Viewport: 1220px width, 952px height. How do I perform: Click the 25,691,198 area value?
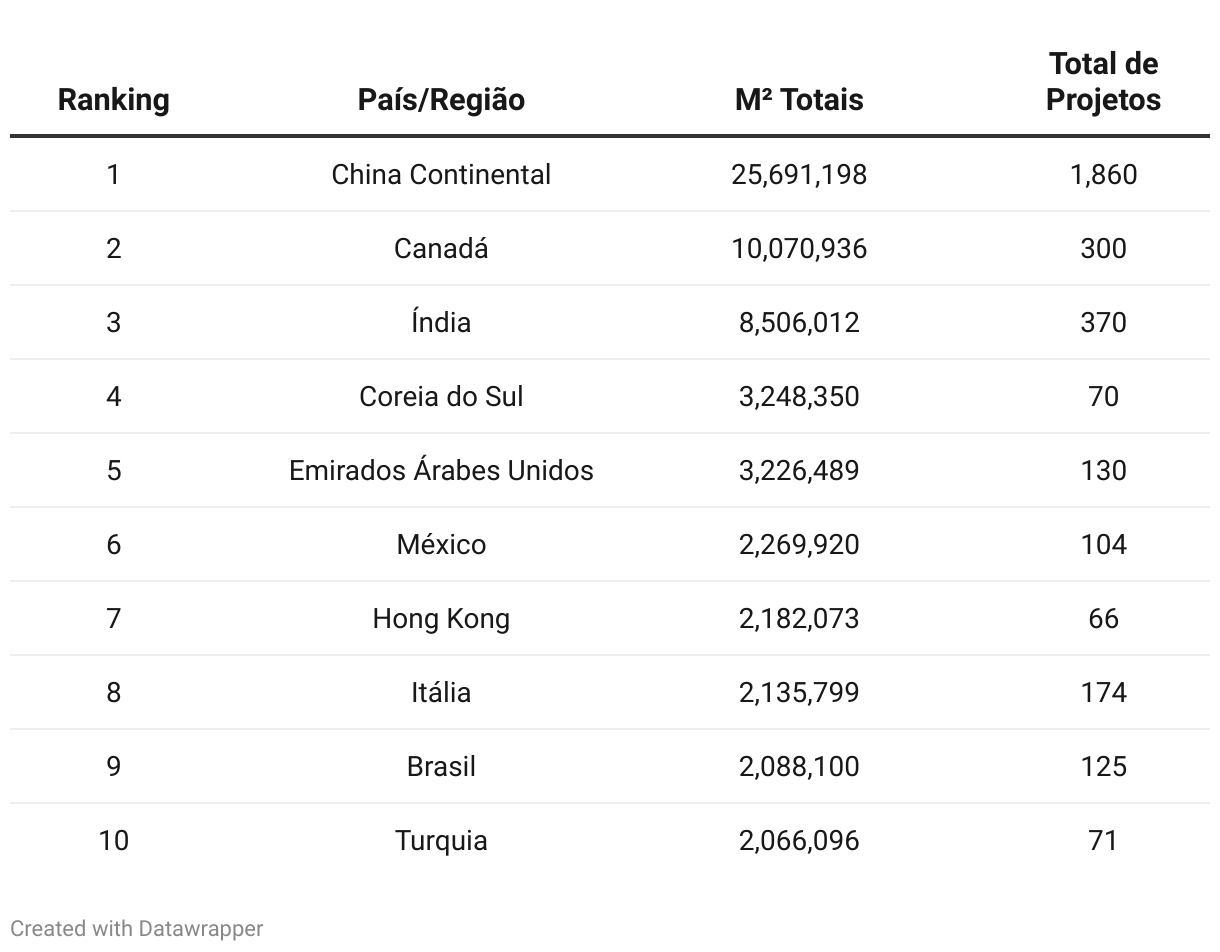(x=799, y=174)
